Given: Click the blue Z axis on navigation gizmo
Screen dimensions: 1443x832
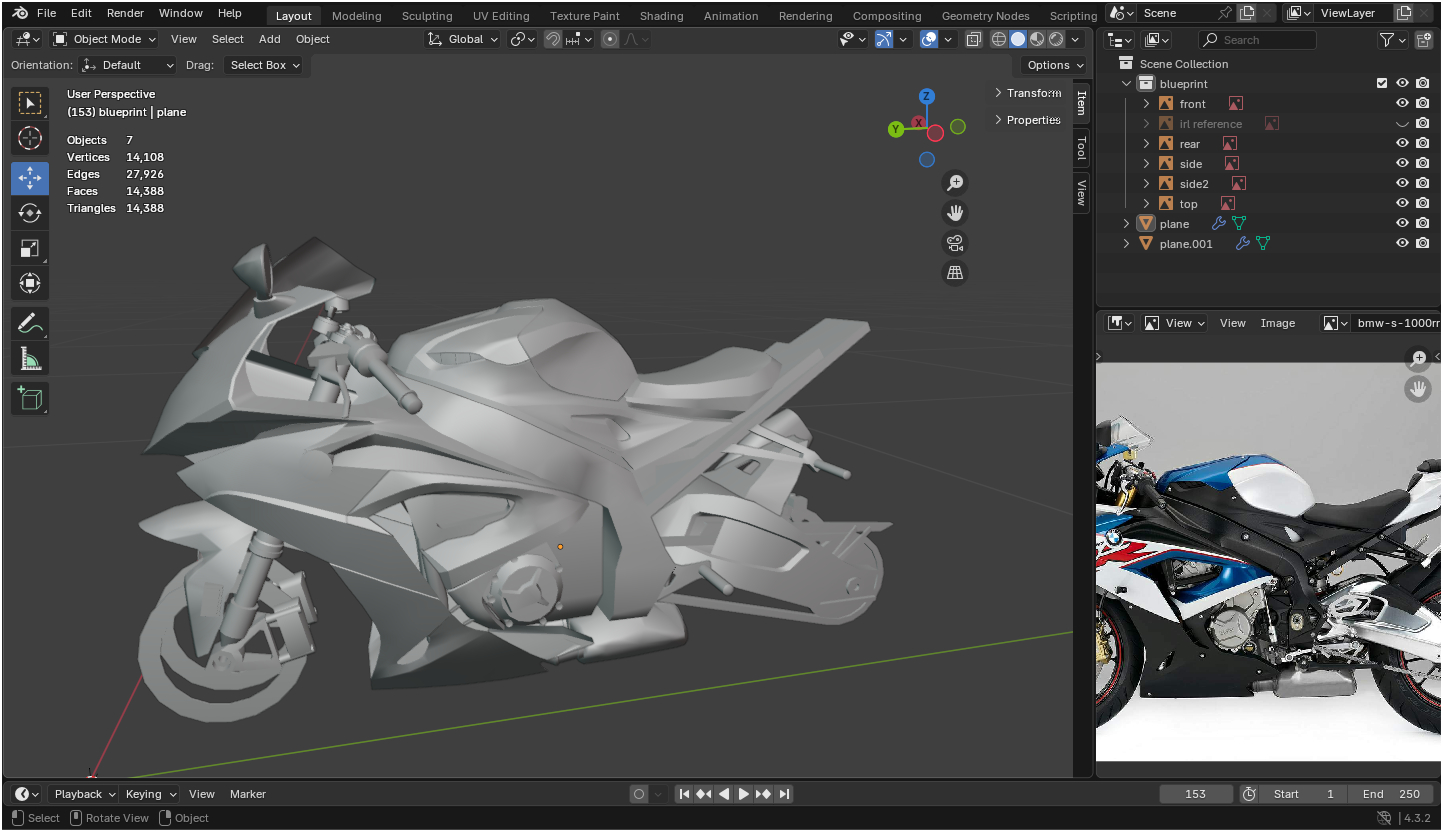Looking at the screenshot, I should (x=927, y=96).
